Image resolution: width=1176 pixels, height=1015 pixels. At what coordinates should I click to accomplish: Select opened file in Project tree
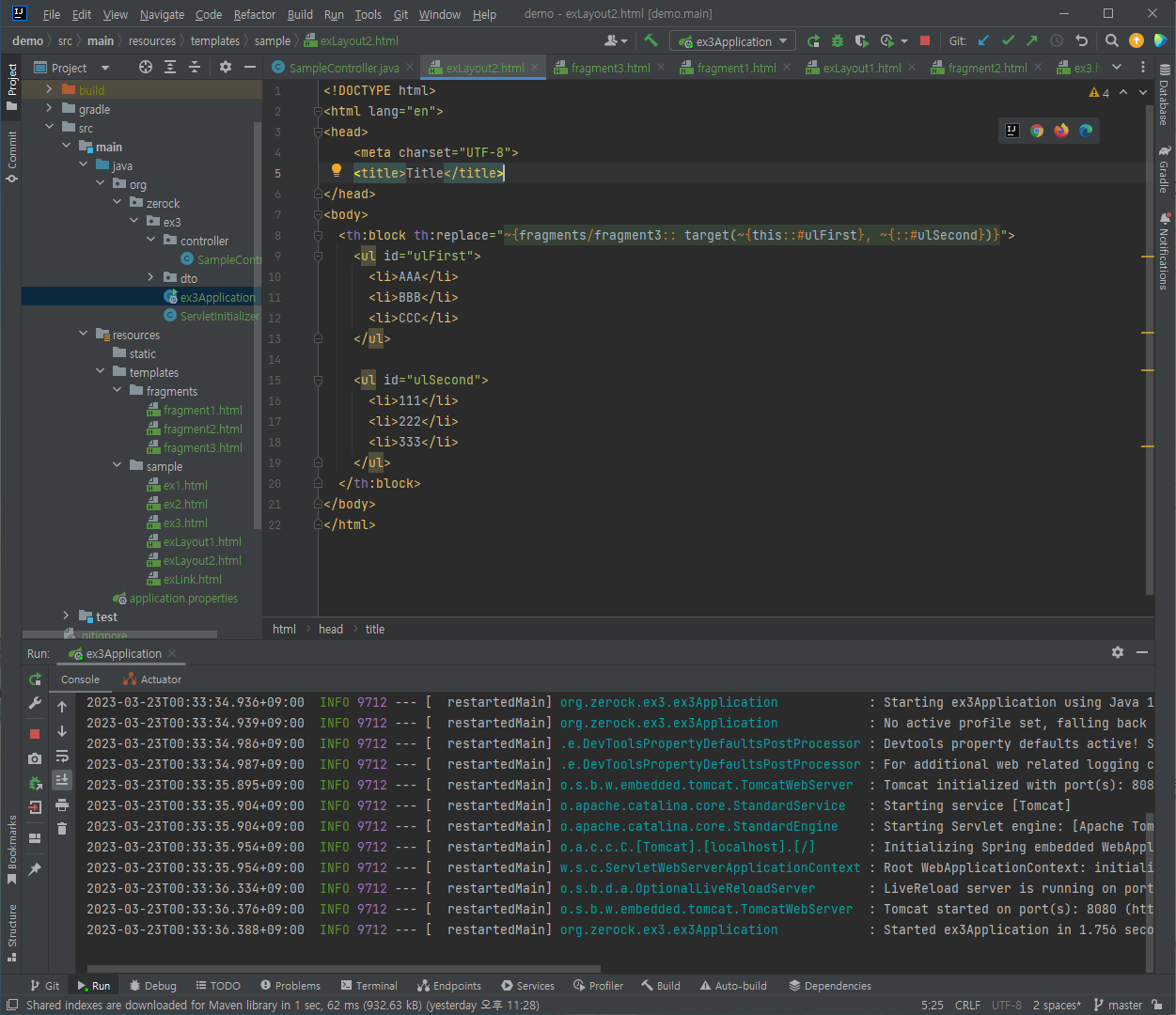click(145, 67)
